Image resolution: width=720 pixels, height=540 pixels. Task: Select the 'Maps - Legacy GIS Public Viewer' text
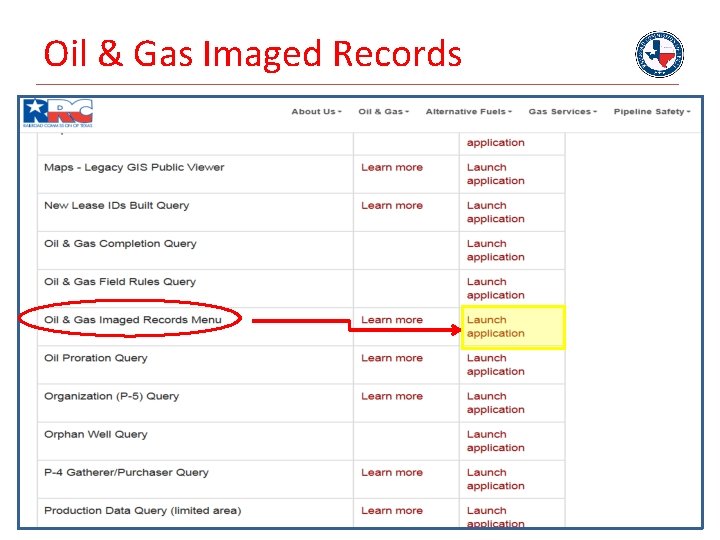pyautogui.click(x=134, y=168)
